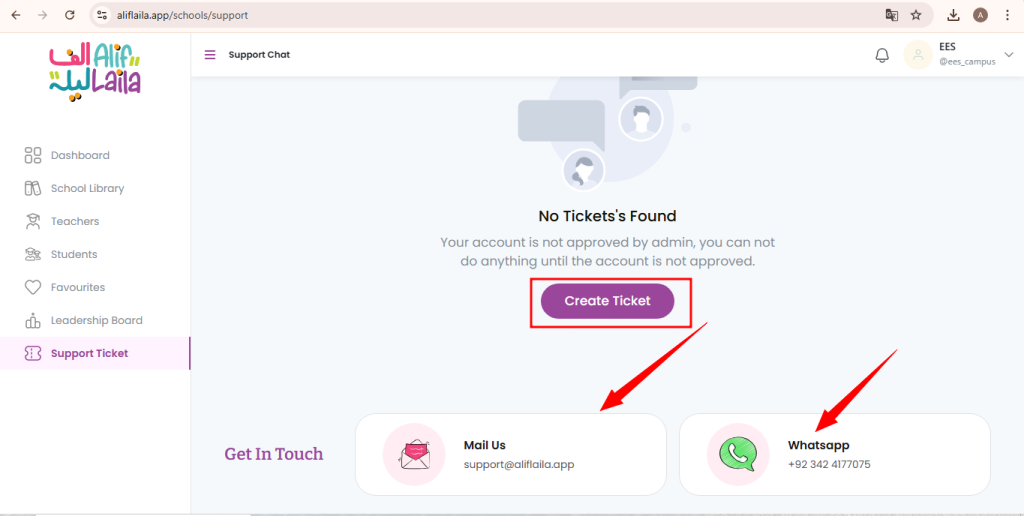Expand the EES account dropdown chevron
This screenshot has width=1024, height=516.
click(1008, 55)
